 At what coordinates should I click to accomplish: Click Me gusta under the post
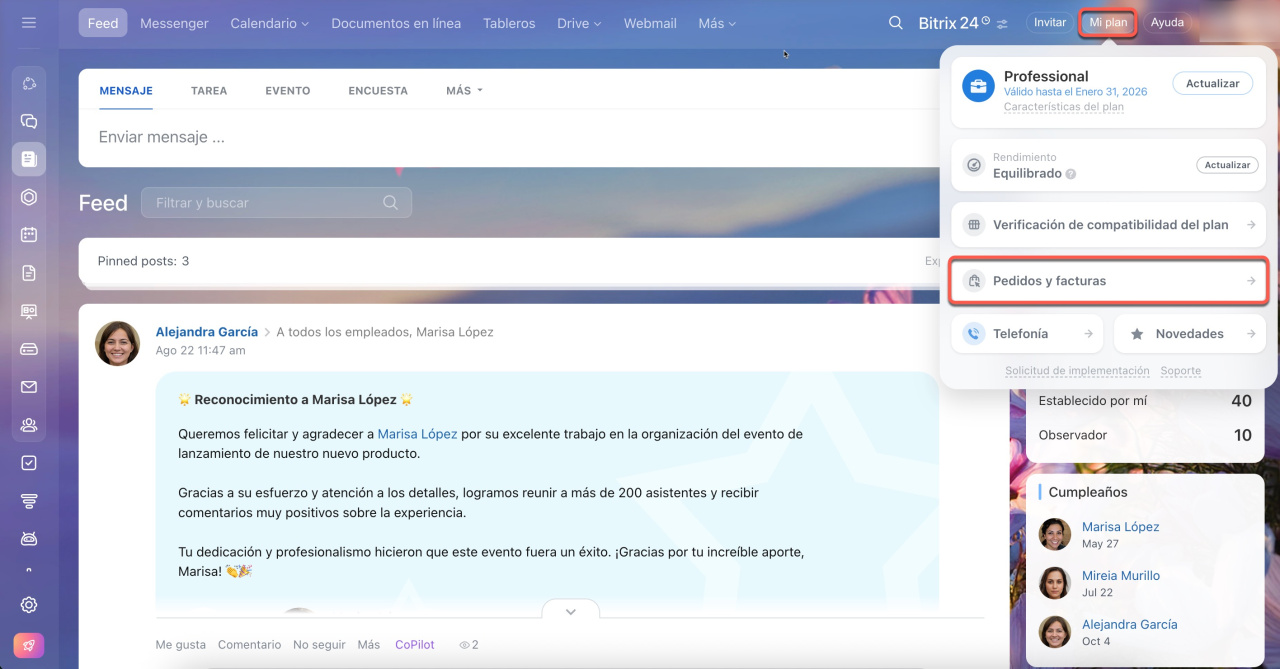click(x=180, y=645)
